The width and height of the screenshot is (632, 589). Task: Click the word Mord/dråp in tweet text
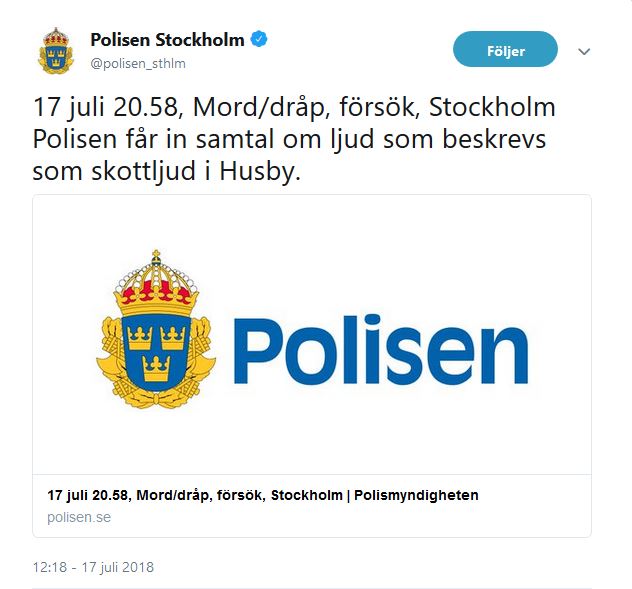(x=259, y=108)
